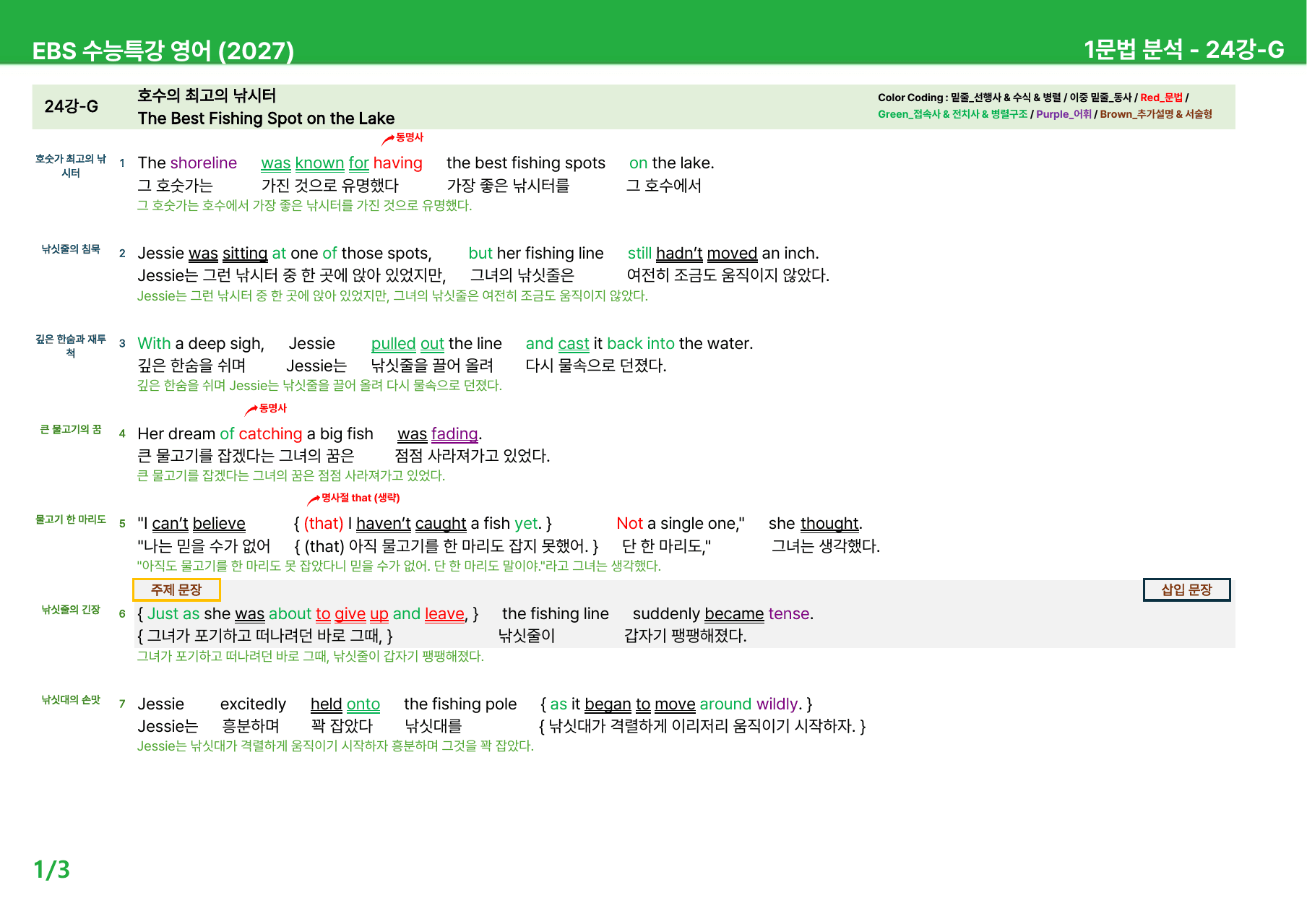Click the red word 'leave' in sentence 6
This screenshot has height=924, width=1307.
coord(444,614)
